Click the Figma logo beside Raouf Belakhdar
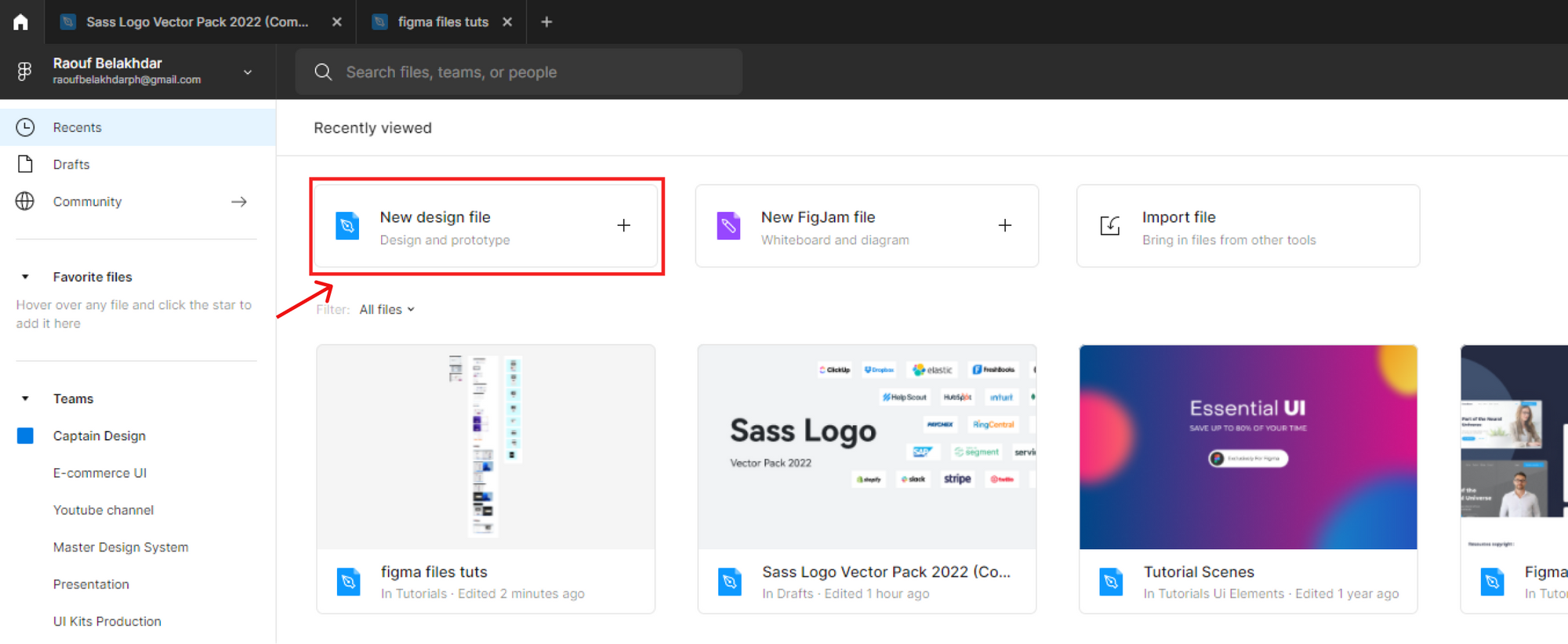1568x644 pixels. click(x=24, y=71)
